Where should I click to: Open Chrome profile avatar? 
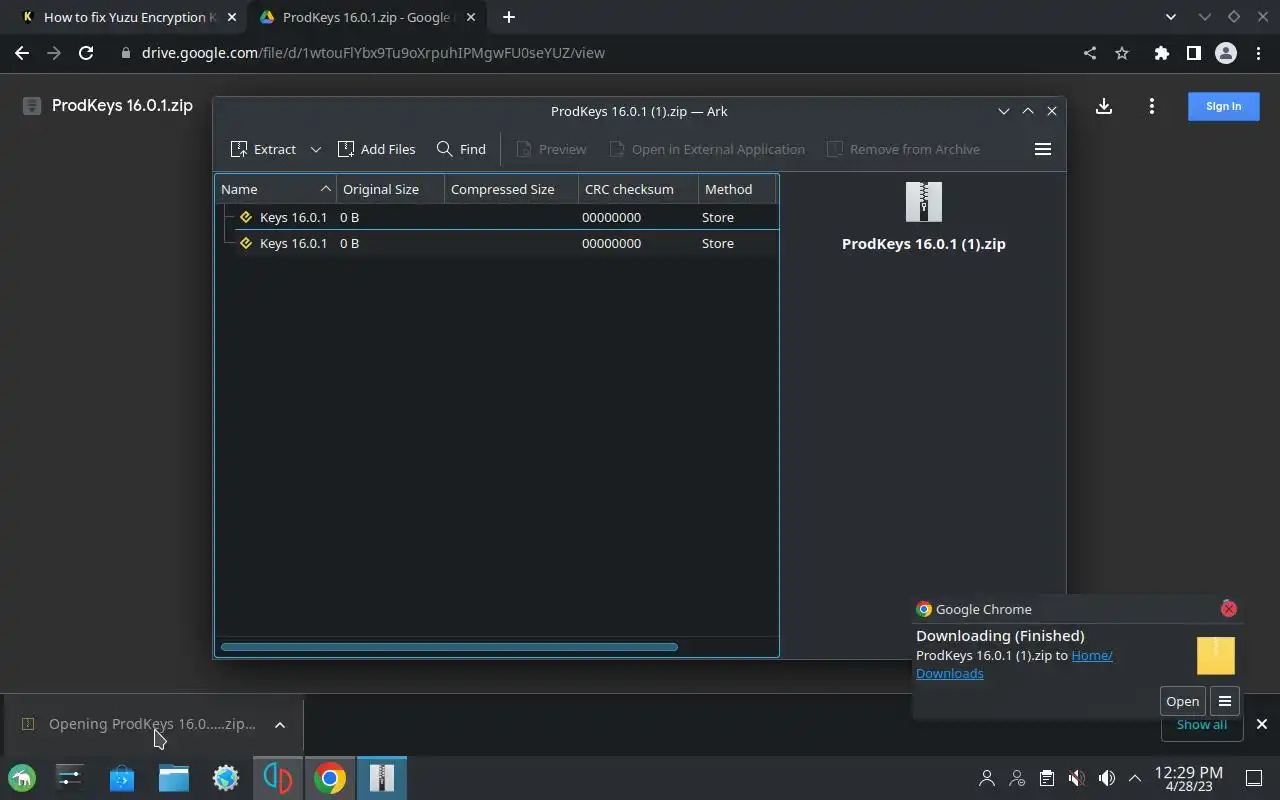click(1226, 53)
